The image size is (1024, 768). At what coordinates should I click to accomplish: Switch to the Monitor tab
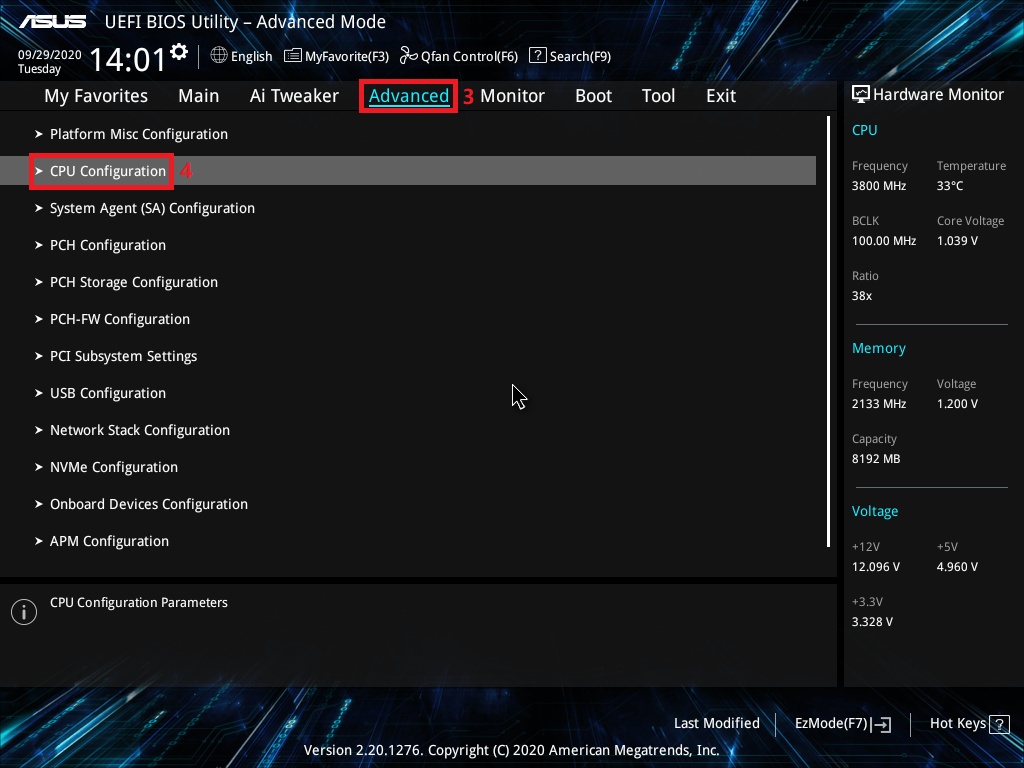click(513, 95)
